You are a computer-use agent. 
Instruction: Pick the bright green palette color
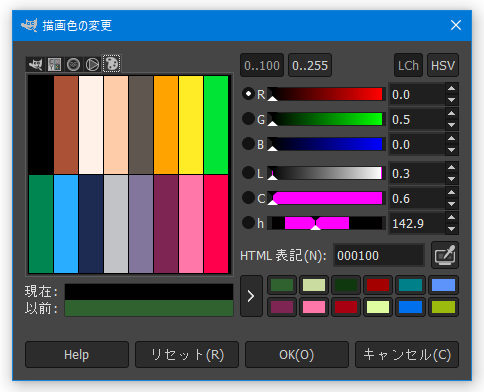(x=216, y=125)
